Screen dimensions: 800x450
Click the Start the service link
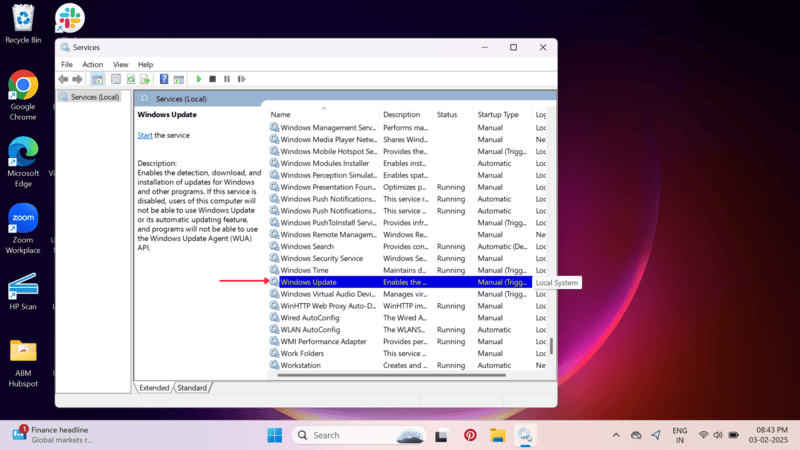click(145, 135)
